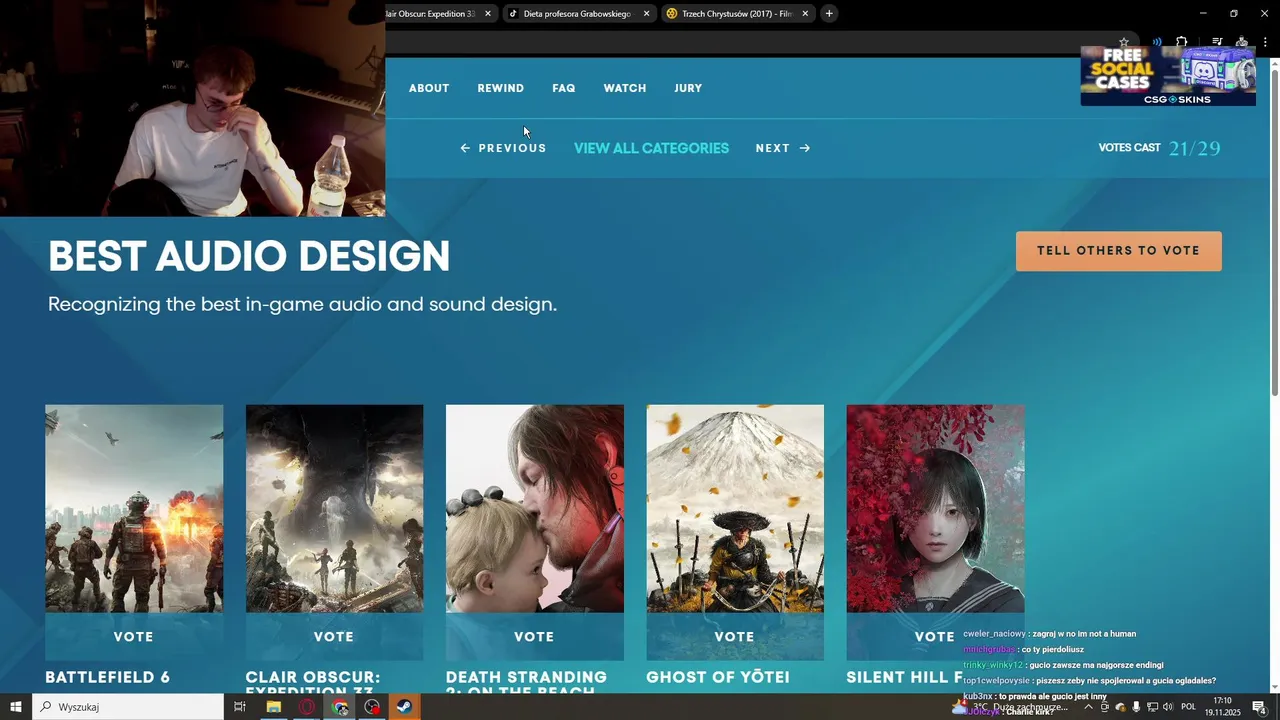Open Task View on the taskbar
The height and width of the screenshot is (720, 1280).
tap(240, 707)
